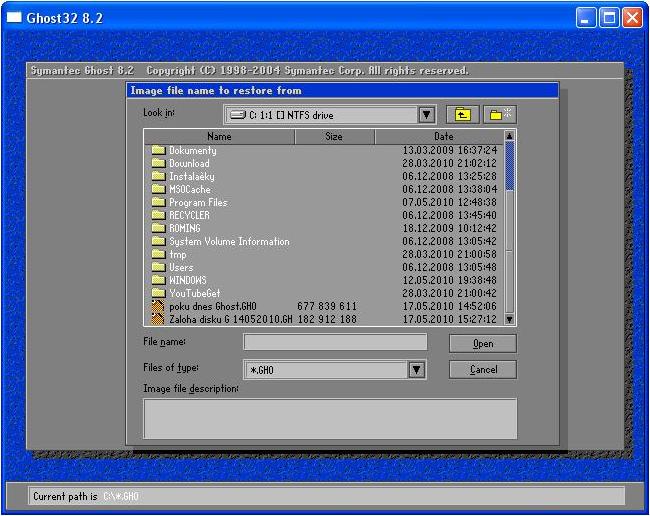Click folder icon beside System Volume Information
The height and width of the screenshot is (516, 650).
coord(158,241)
